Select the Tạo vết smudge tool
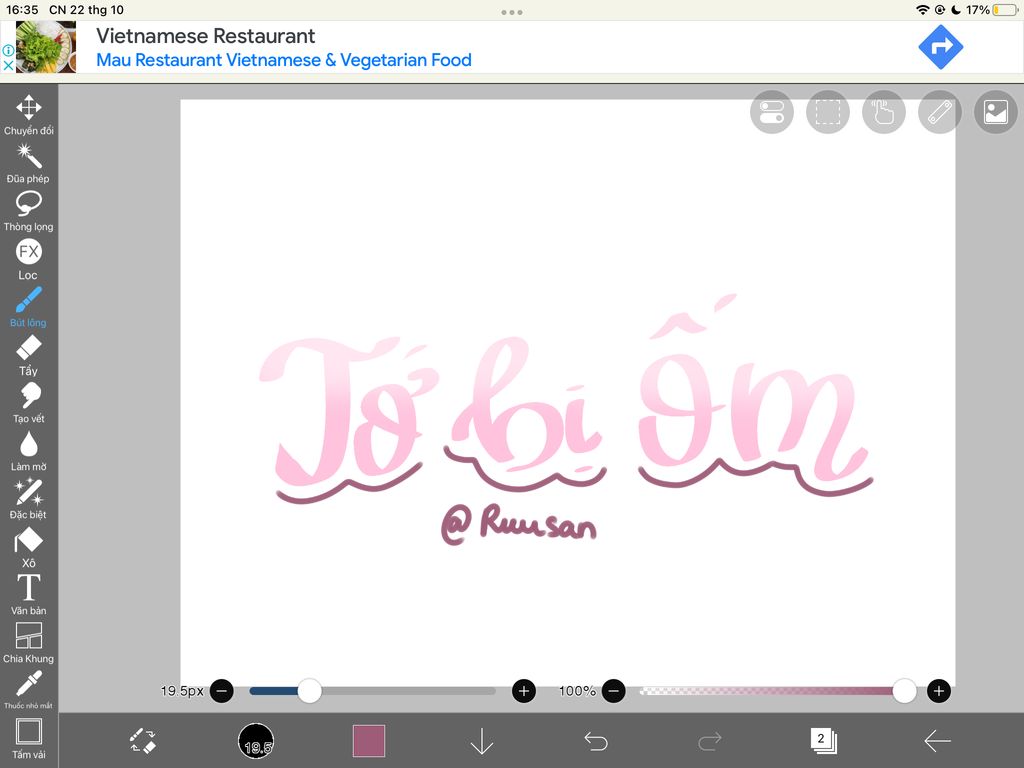 coord(29,403)
